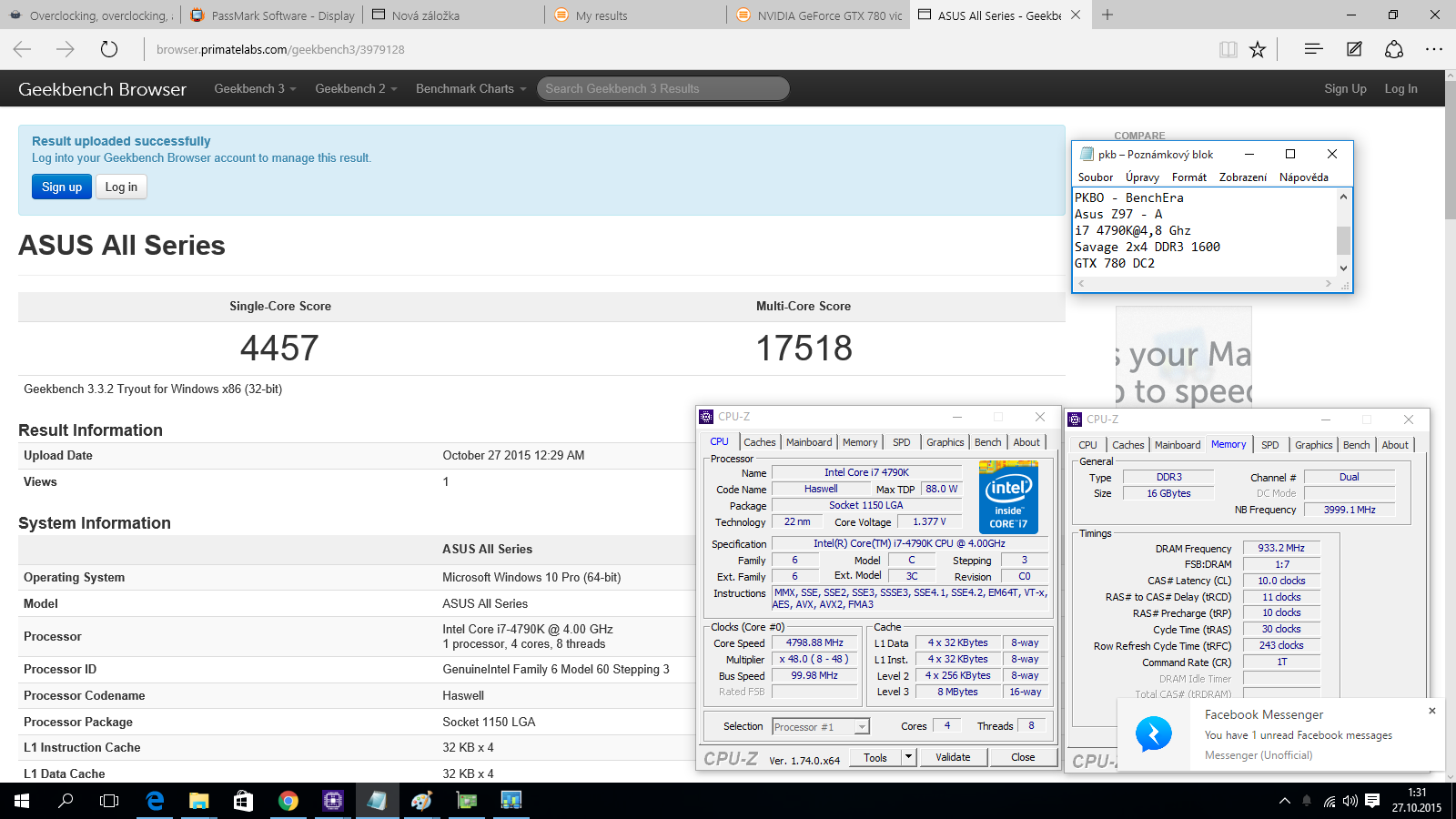Add page to favorites star icon

(1258, 49)
